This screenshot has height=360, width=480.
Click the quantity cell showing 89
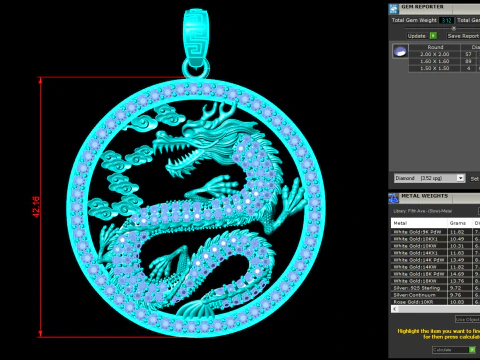468,61
